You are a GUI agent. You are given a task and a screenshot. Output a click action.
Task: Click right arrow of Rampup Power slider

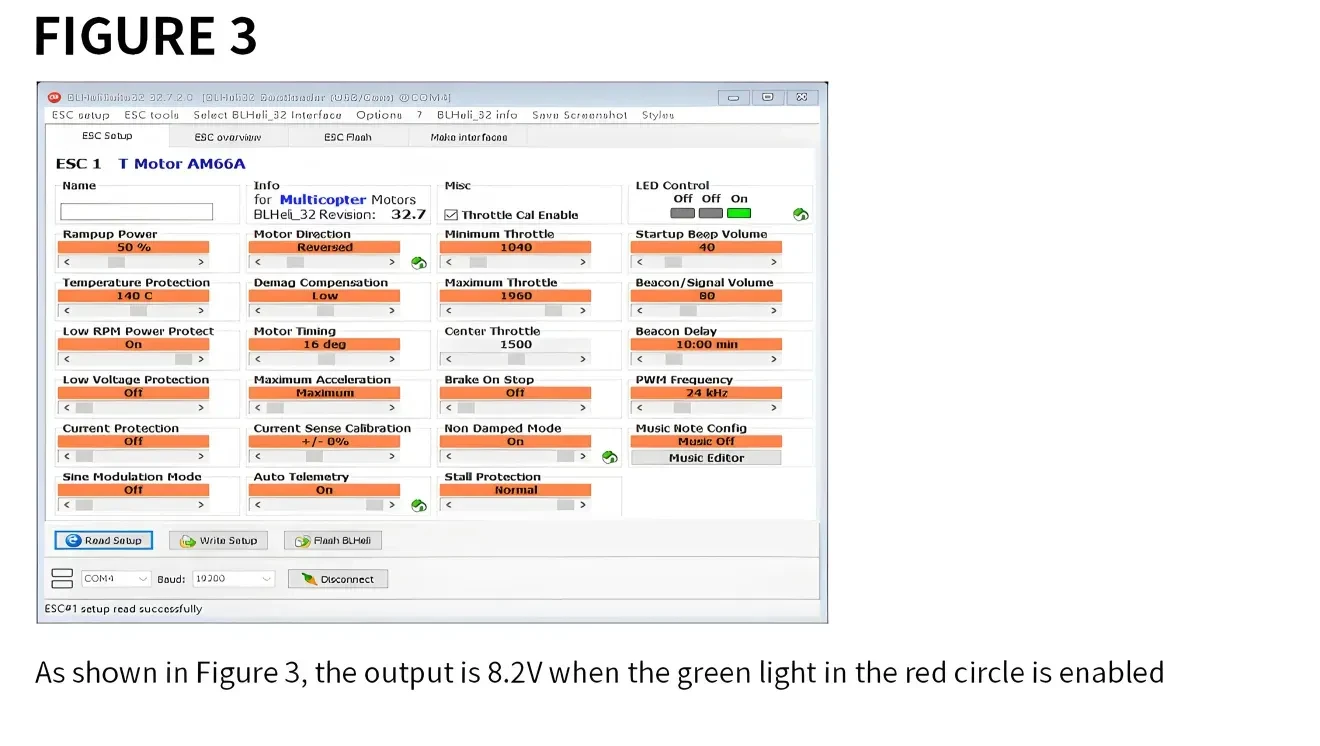pos(201,262)
